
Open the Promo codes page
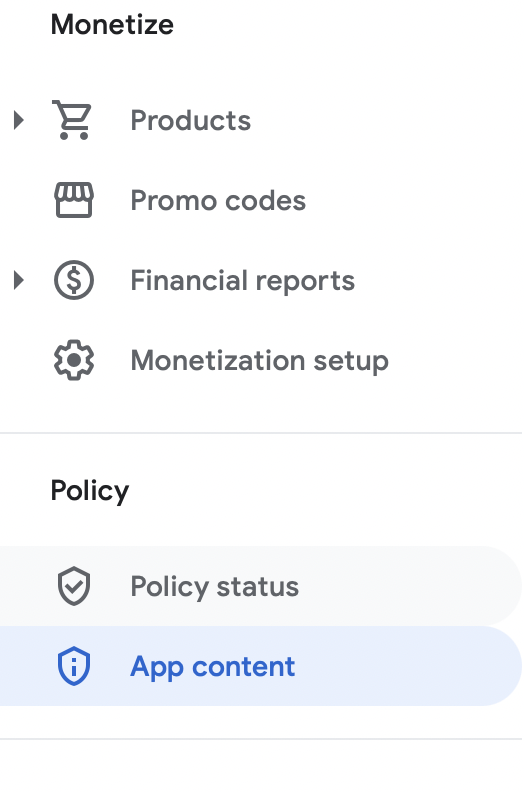(218, 201)
